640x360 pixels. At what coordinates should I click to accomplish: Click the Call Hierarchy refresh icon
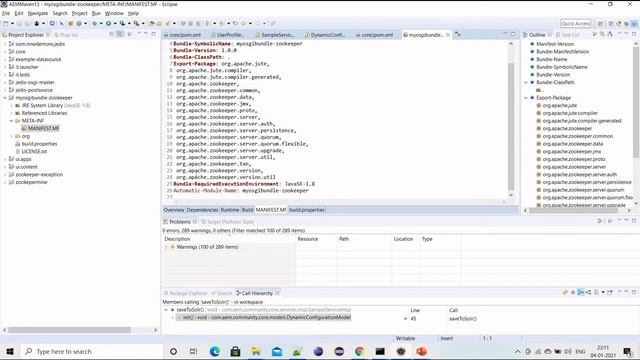(x=565, y=292)
